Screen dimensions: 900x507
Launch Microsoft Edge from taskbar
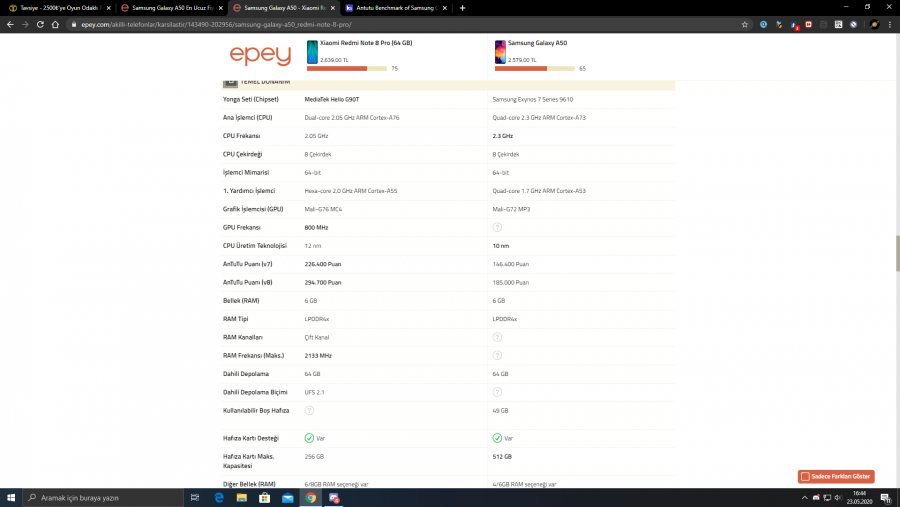219,498
